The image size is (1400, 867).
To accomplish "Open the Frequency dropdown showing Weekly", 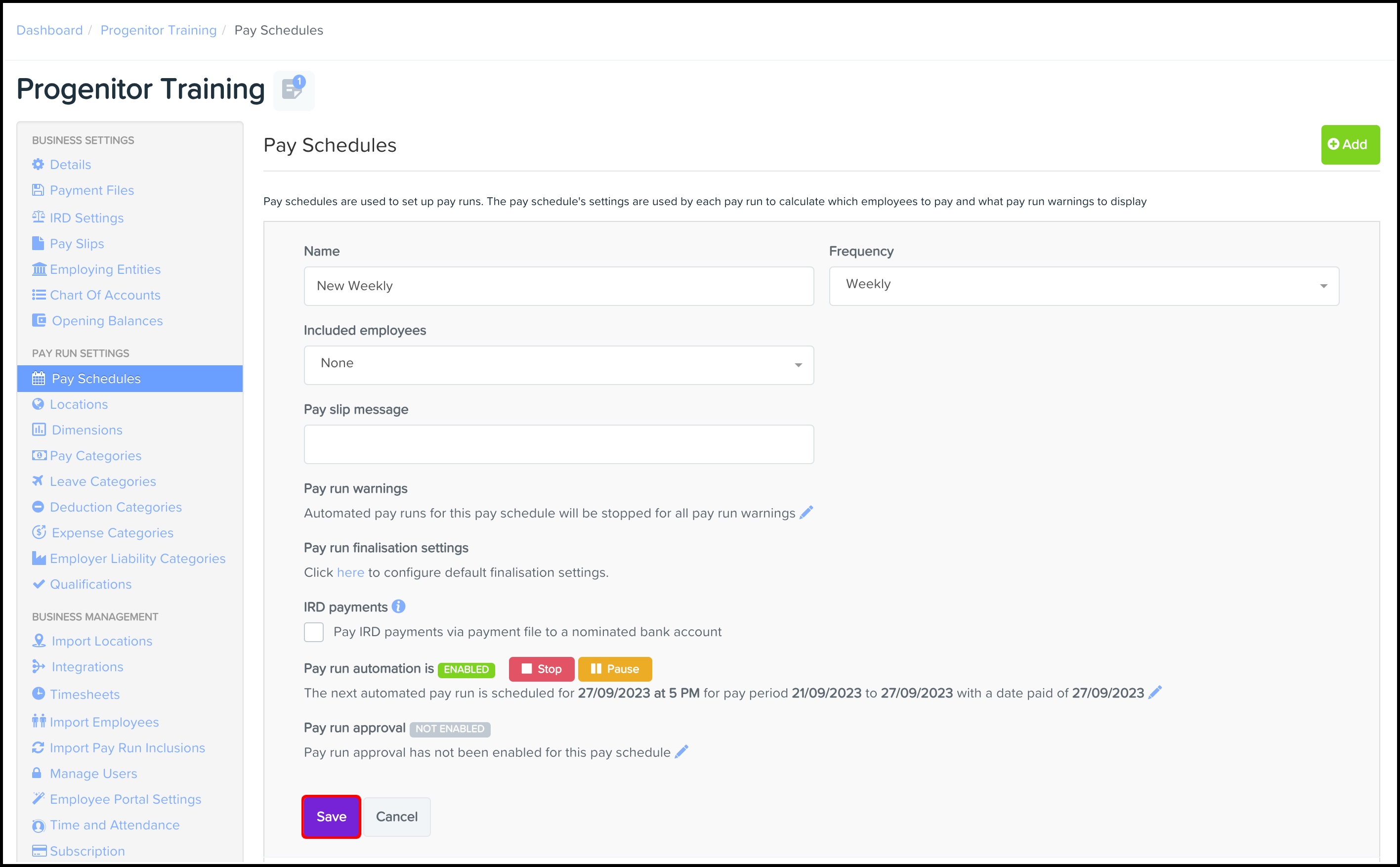I will (1084, 286).
